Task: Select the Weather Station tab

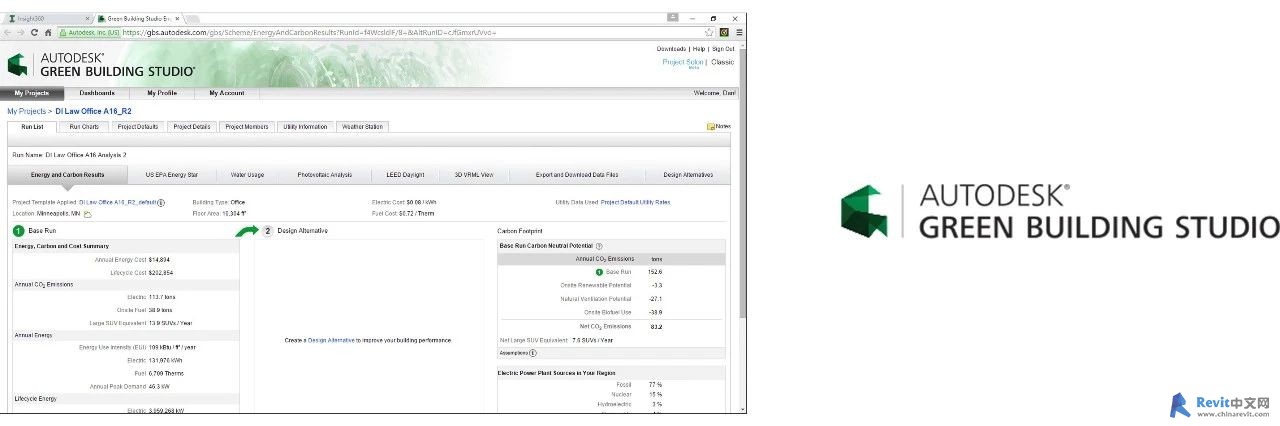Action: 362,127
